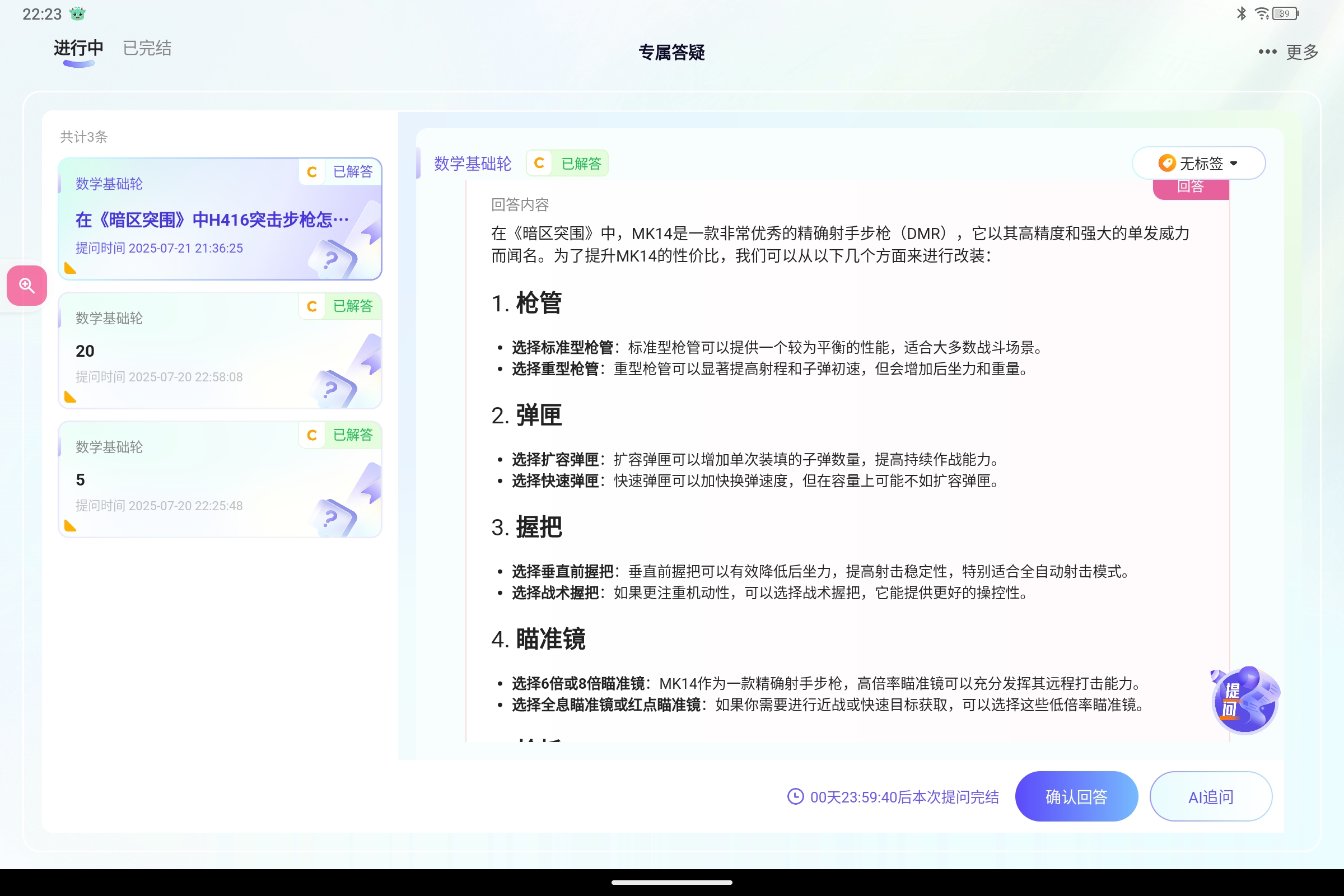Tap the 数学基础轮 heading in detail panel
This screenshot has width=1344, height=896.
coord(473,164)
